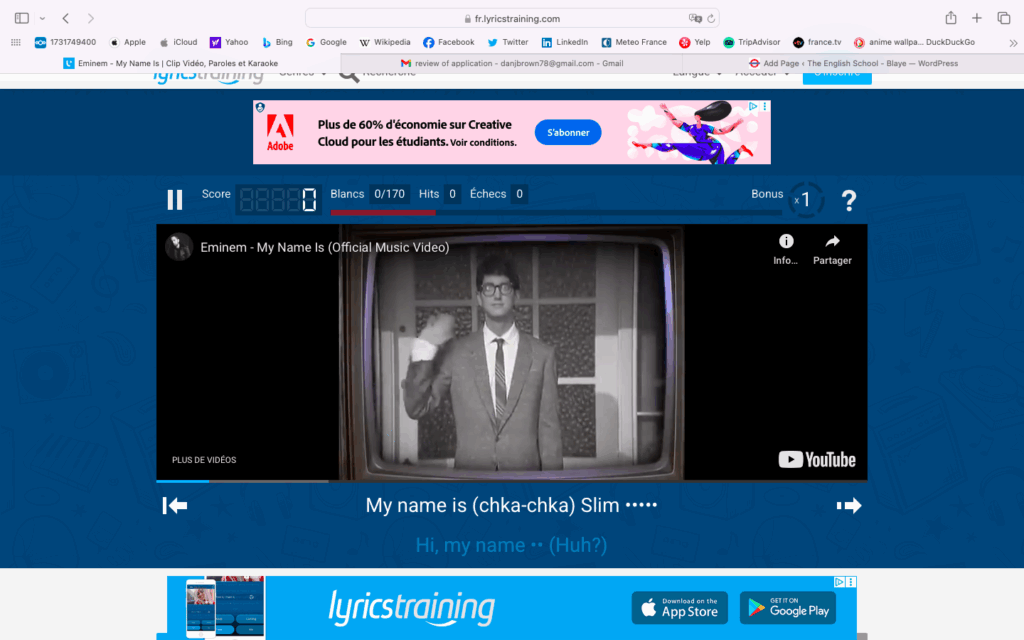Reload the page
Image resolution: width=1024 pixels, height=640 pixels.
pos(711,18)
